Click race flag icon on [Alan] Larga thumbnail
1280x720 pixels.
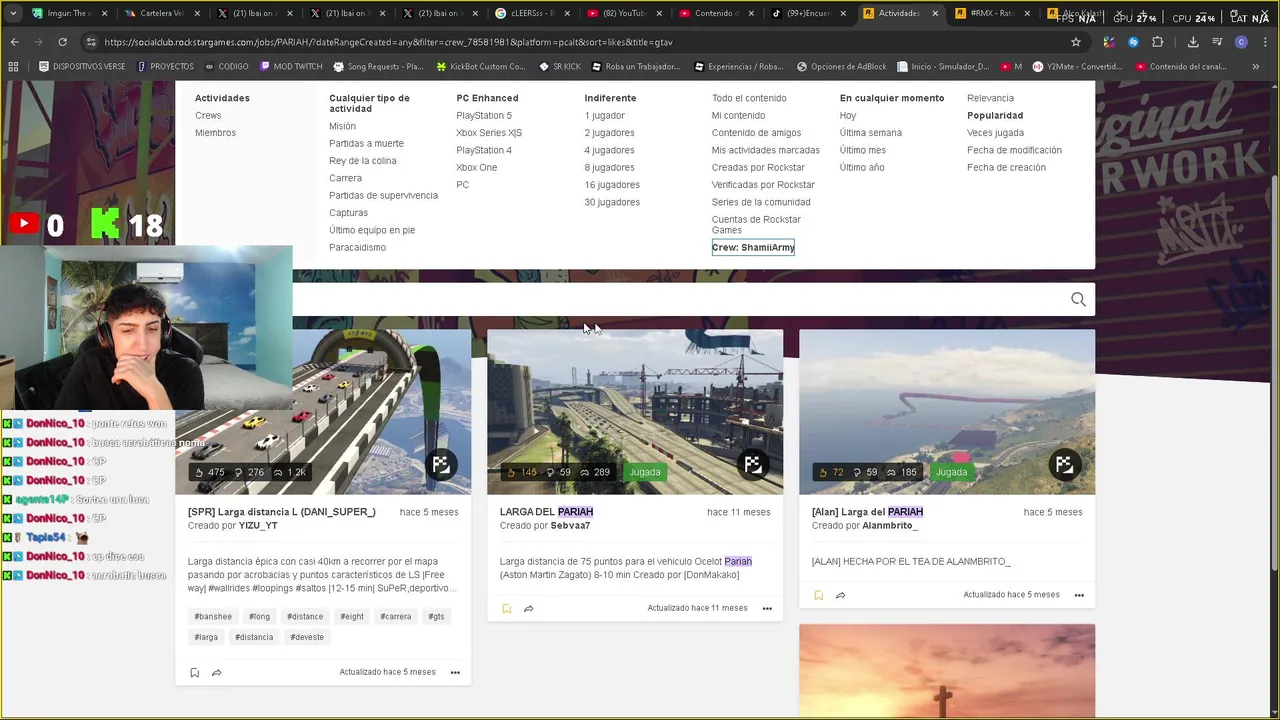tap(1064, 464)
